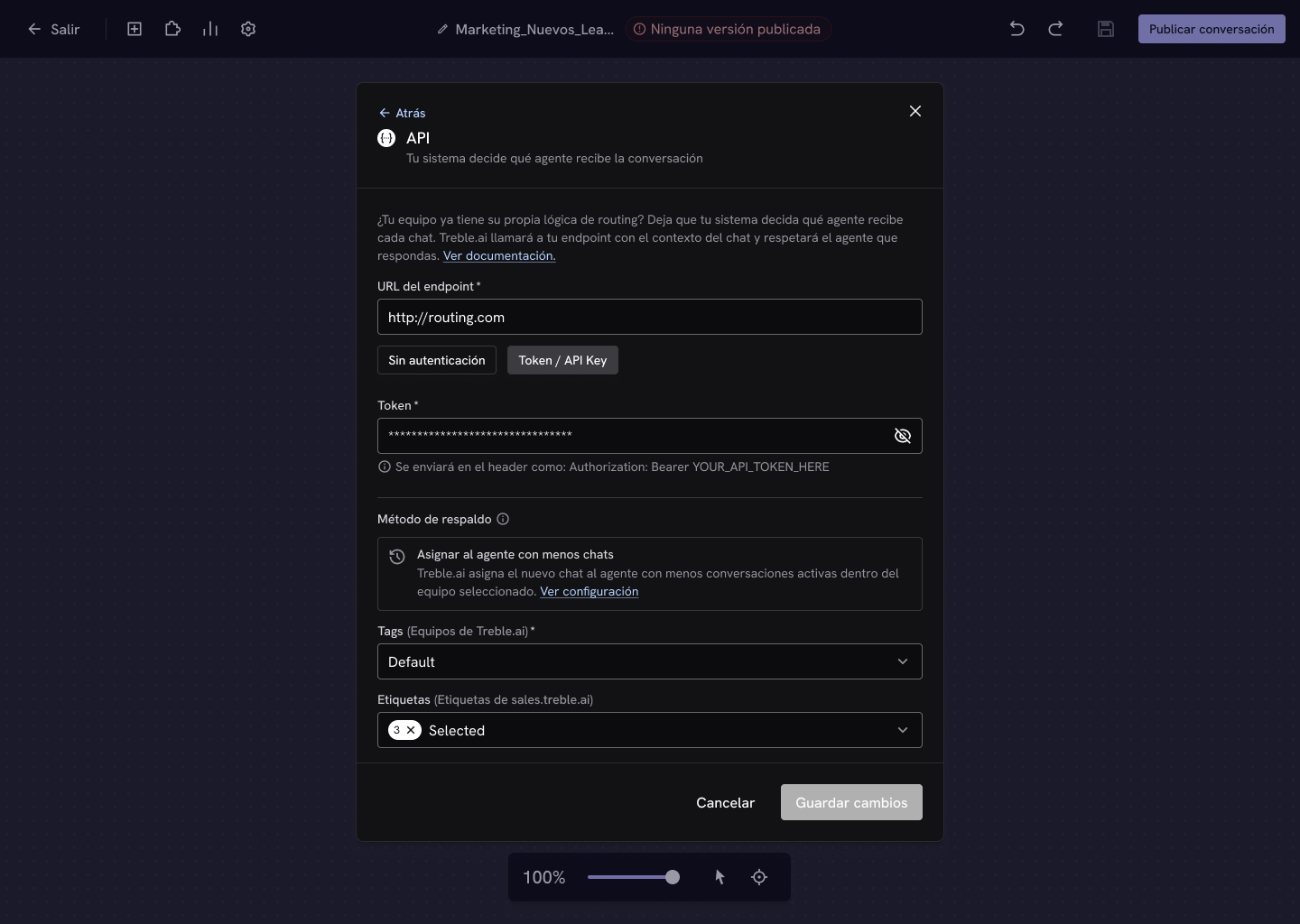Click Publicar conversación button
The width and height of the screenshot is (1300, 924).
[x=1212, y=29]
